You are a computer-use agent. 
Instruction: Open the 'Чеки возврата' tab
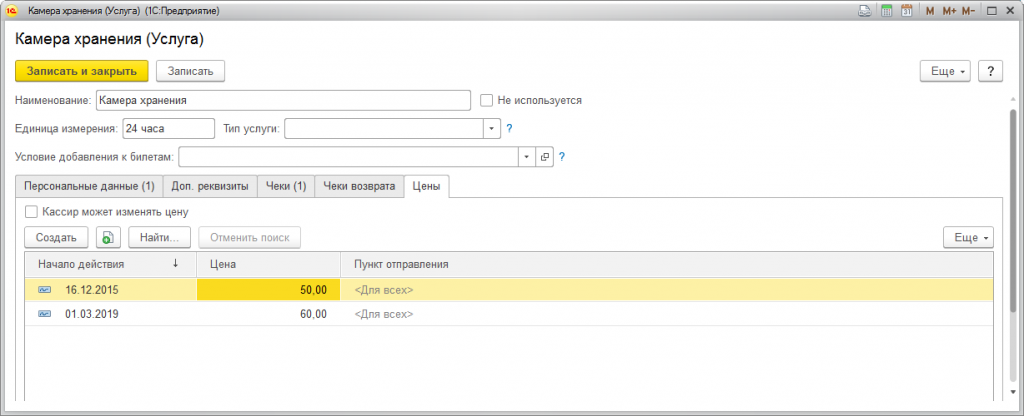tap(359, 186)
